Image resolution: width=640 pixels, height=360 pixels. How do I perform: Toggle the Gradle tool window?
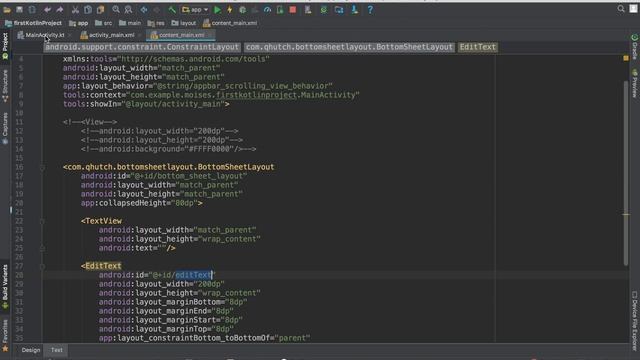[x=635, y=47]
